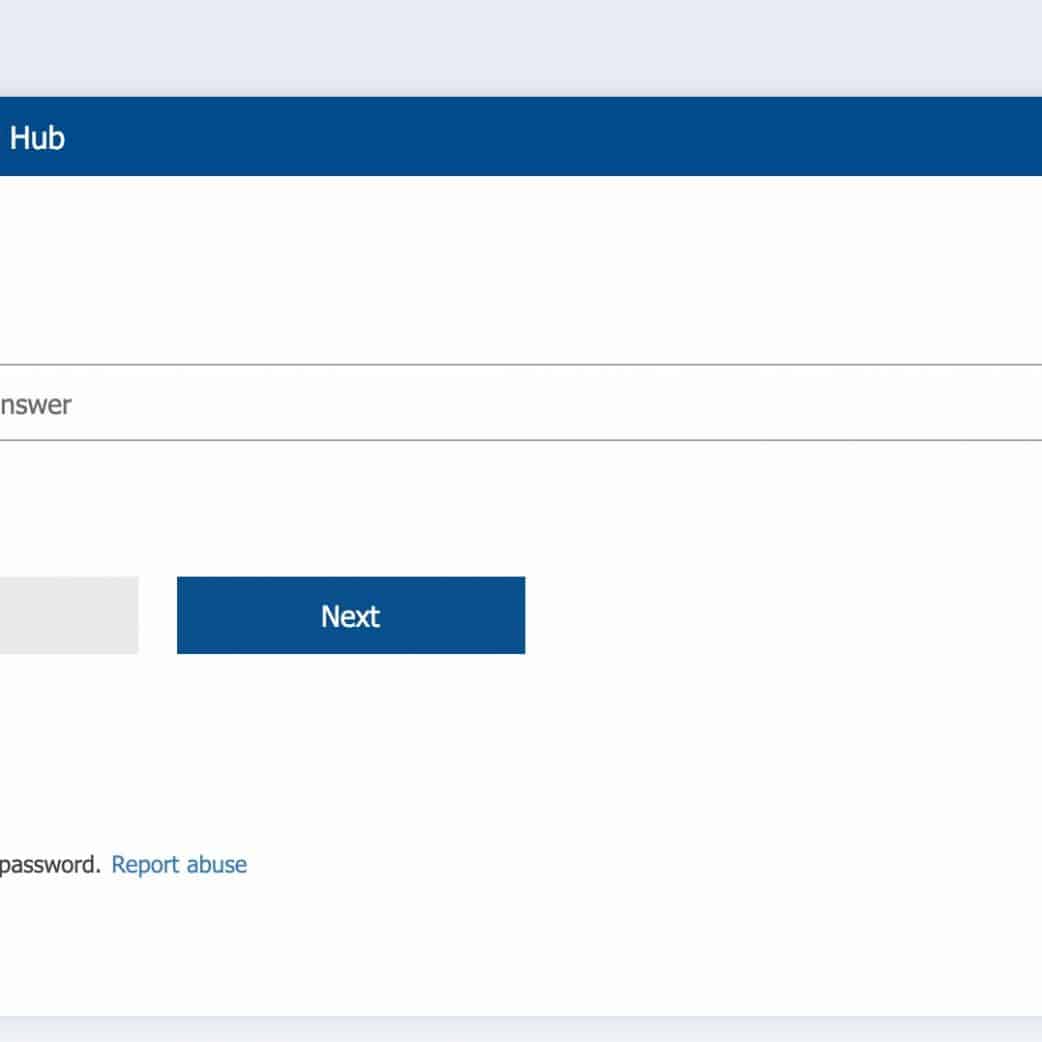Proceed by pressing Next
Image resolution: width=1042 pixels, height=1042 pixels.
pos(350,615)
